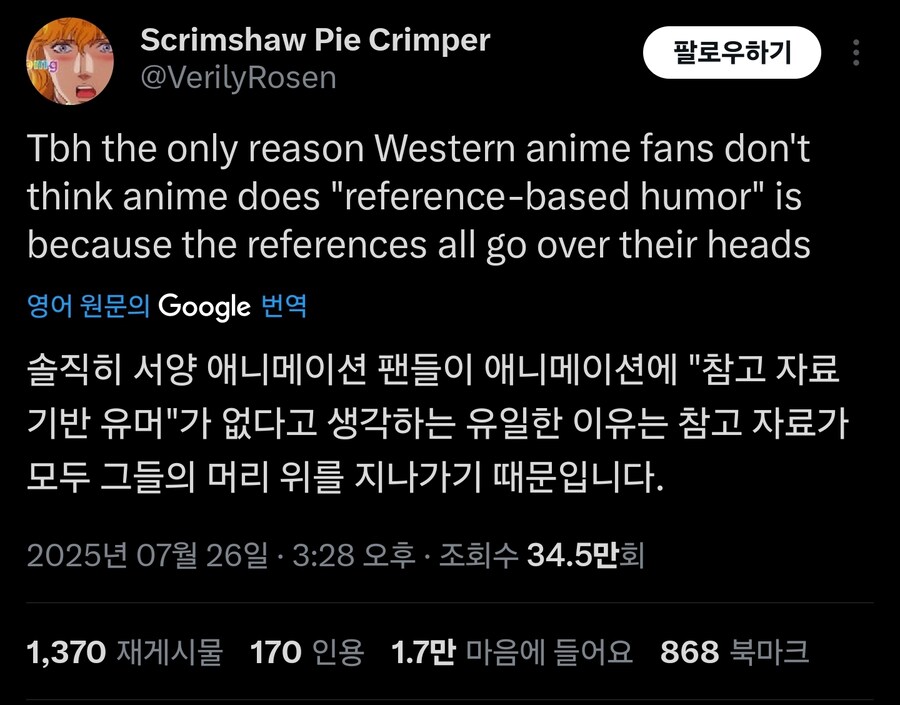This screenshot has width=900, height=705.
Task: Click the 재게시물 label
Action: point(169,652)
